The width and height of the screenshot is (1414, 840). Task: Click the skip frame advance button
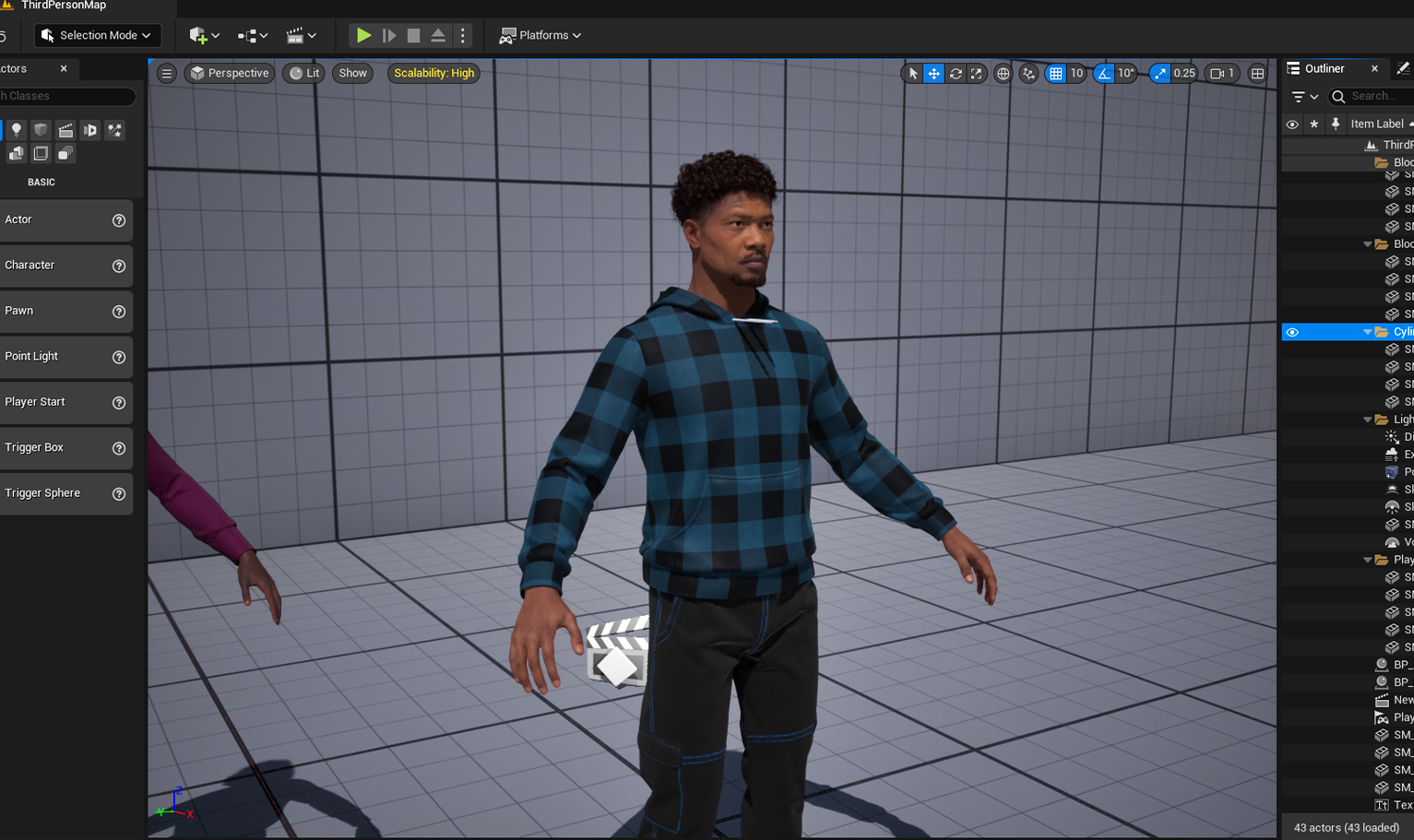(389, 35)
